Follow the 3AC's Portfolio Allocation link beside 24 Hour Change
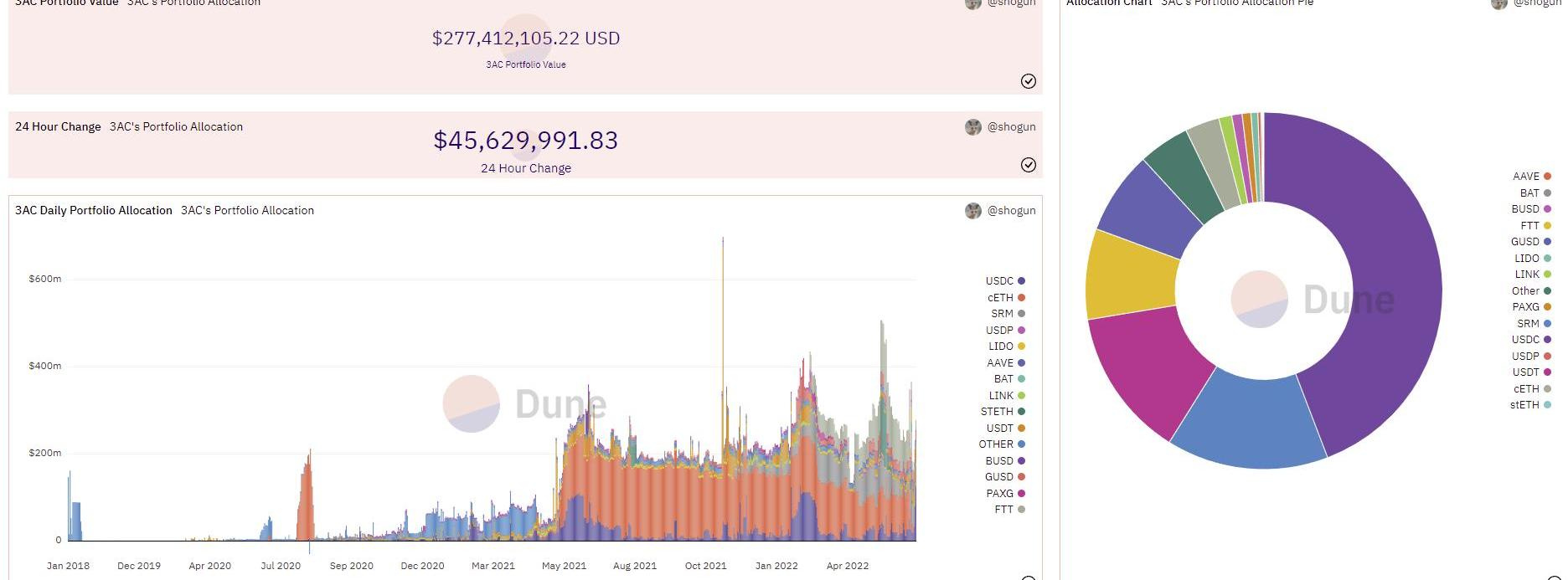1568x580 pixels. 176,127
